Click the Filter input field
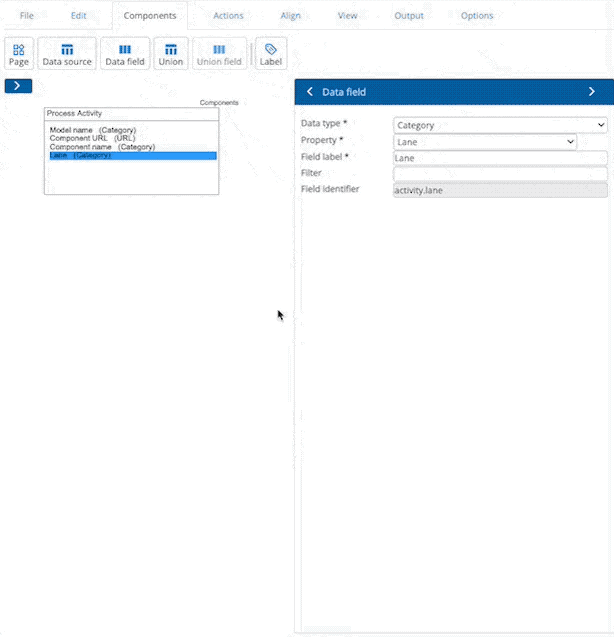The height and width of the screenshot is (637, 614). click(500, 174)
